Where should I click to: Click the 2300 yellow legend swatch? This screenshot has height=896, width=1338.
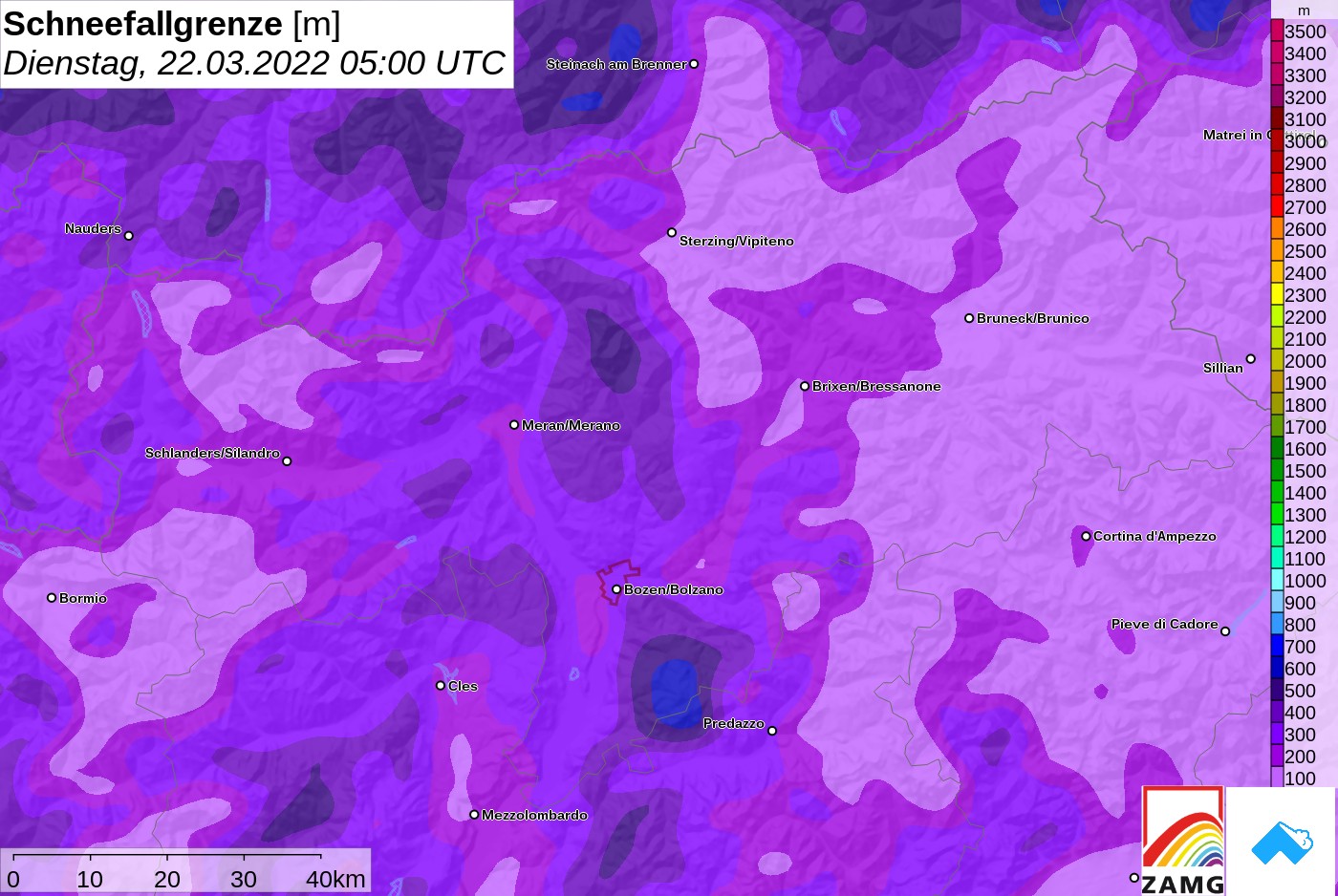(x=1277, y=295)
